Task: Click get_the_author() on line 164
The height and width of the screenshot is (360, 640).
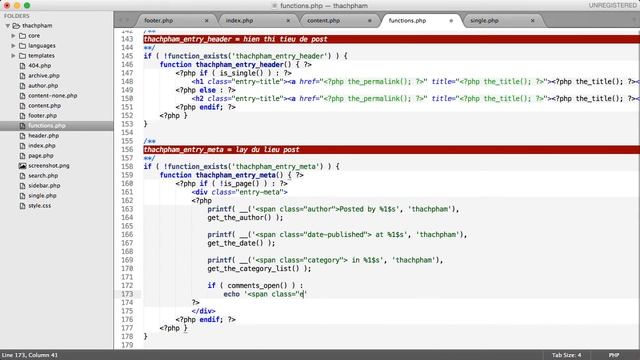Action: (239, 218)
